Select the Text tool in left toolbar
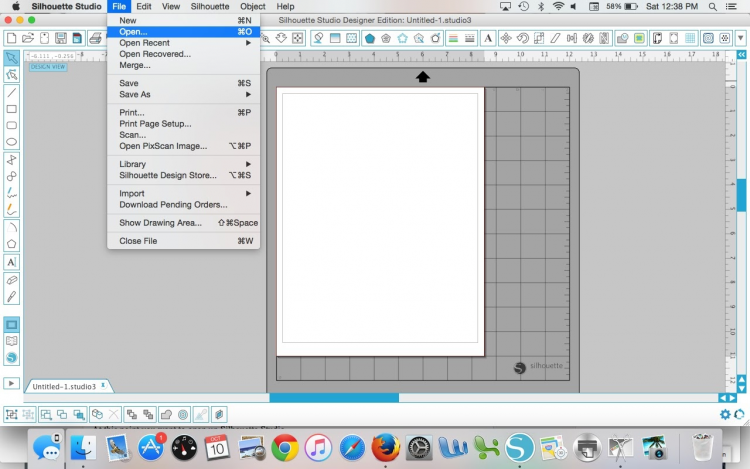The width and height of the screenshot is (750, 469). coord(12,262)
